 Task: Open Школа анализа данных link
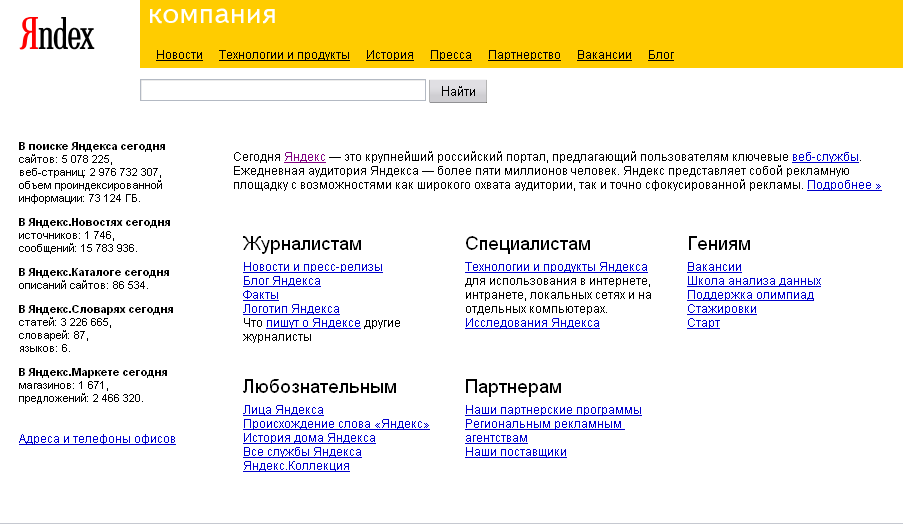[754, 281]
